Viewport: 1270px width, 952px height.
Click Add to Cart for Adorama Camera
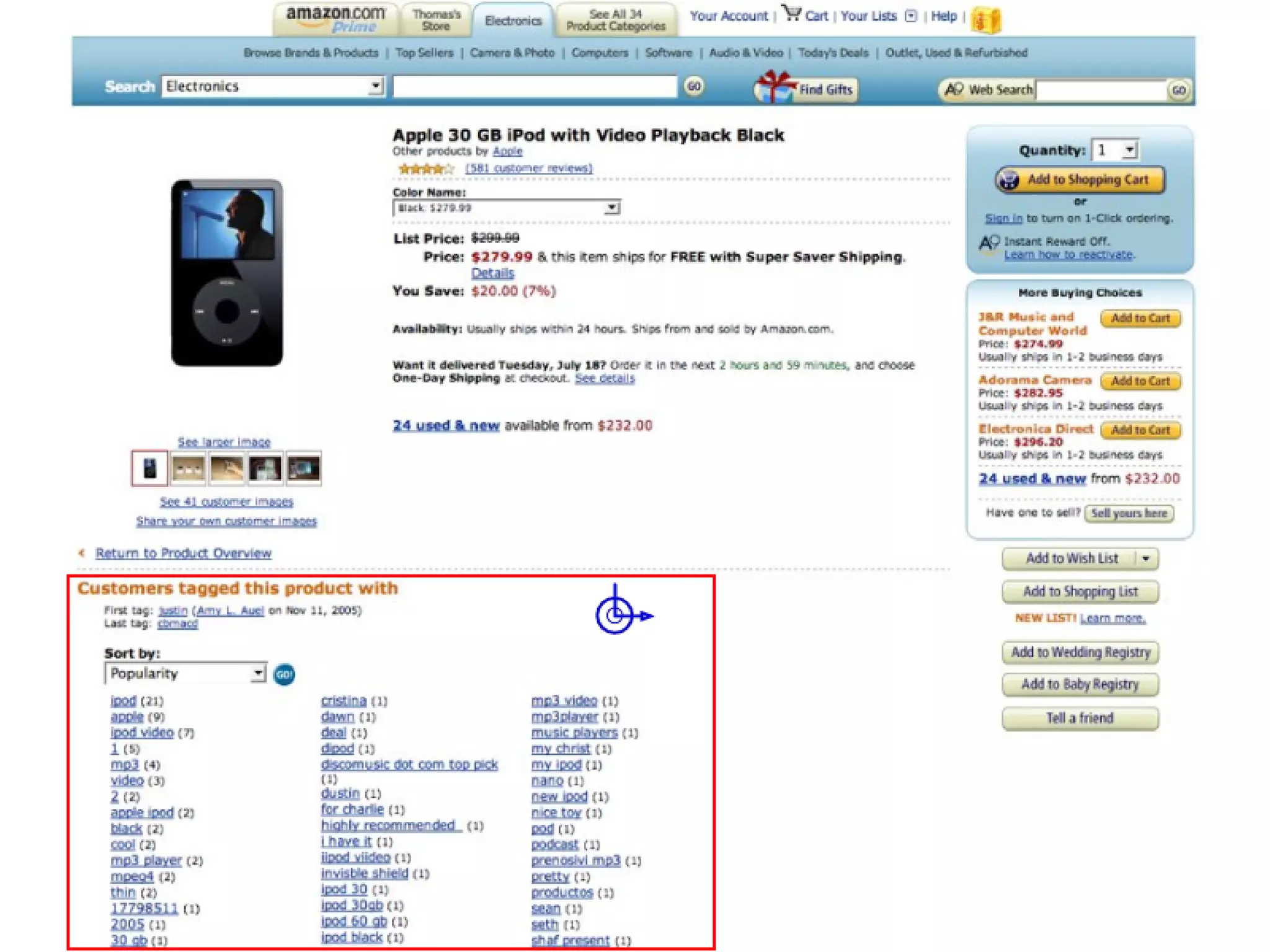pos(1140,381)
